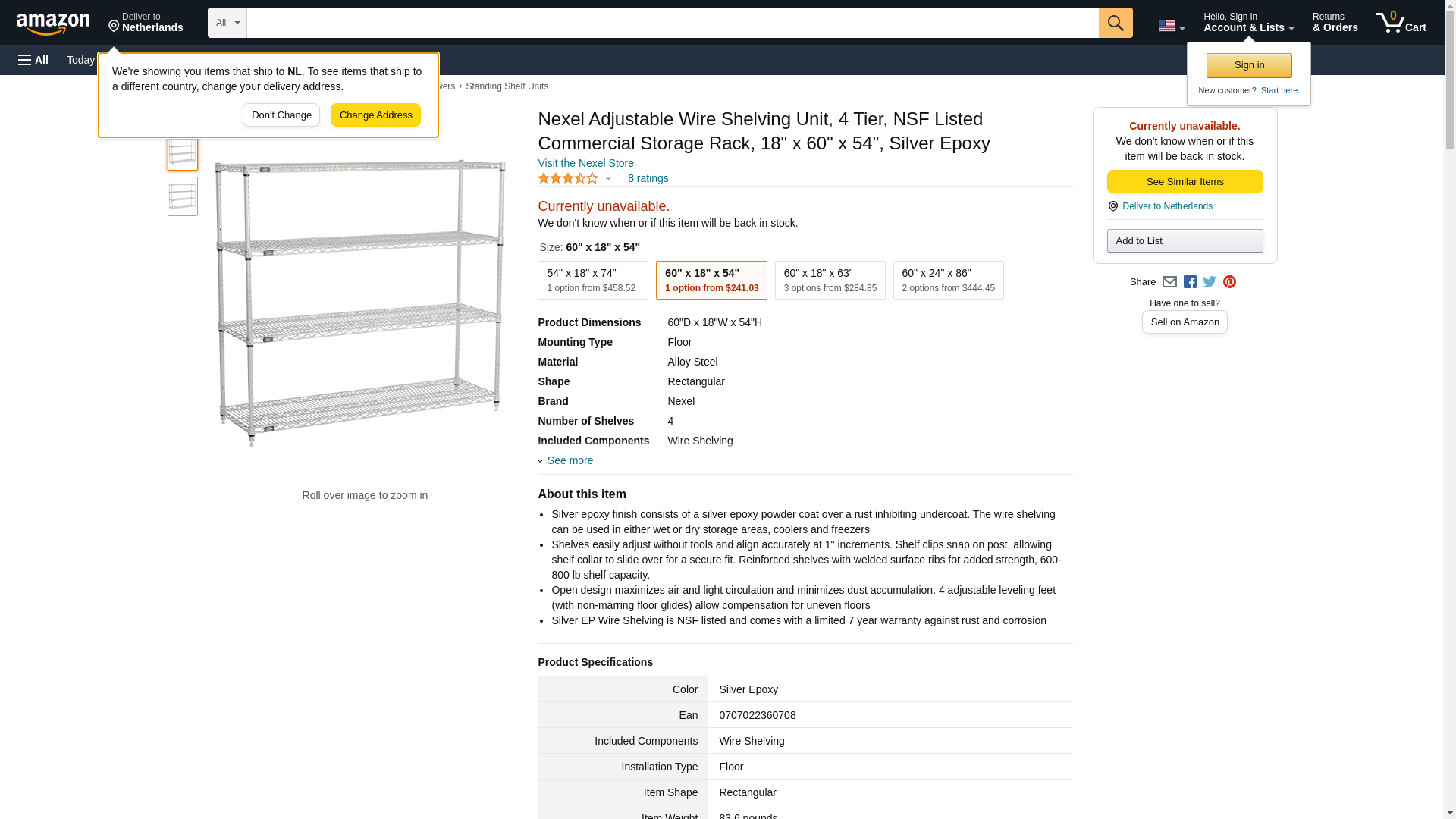Click the search magnifier button
This screenshot has height=819, width=1456.
point(1115,23)
